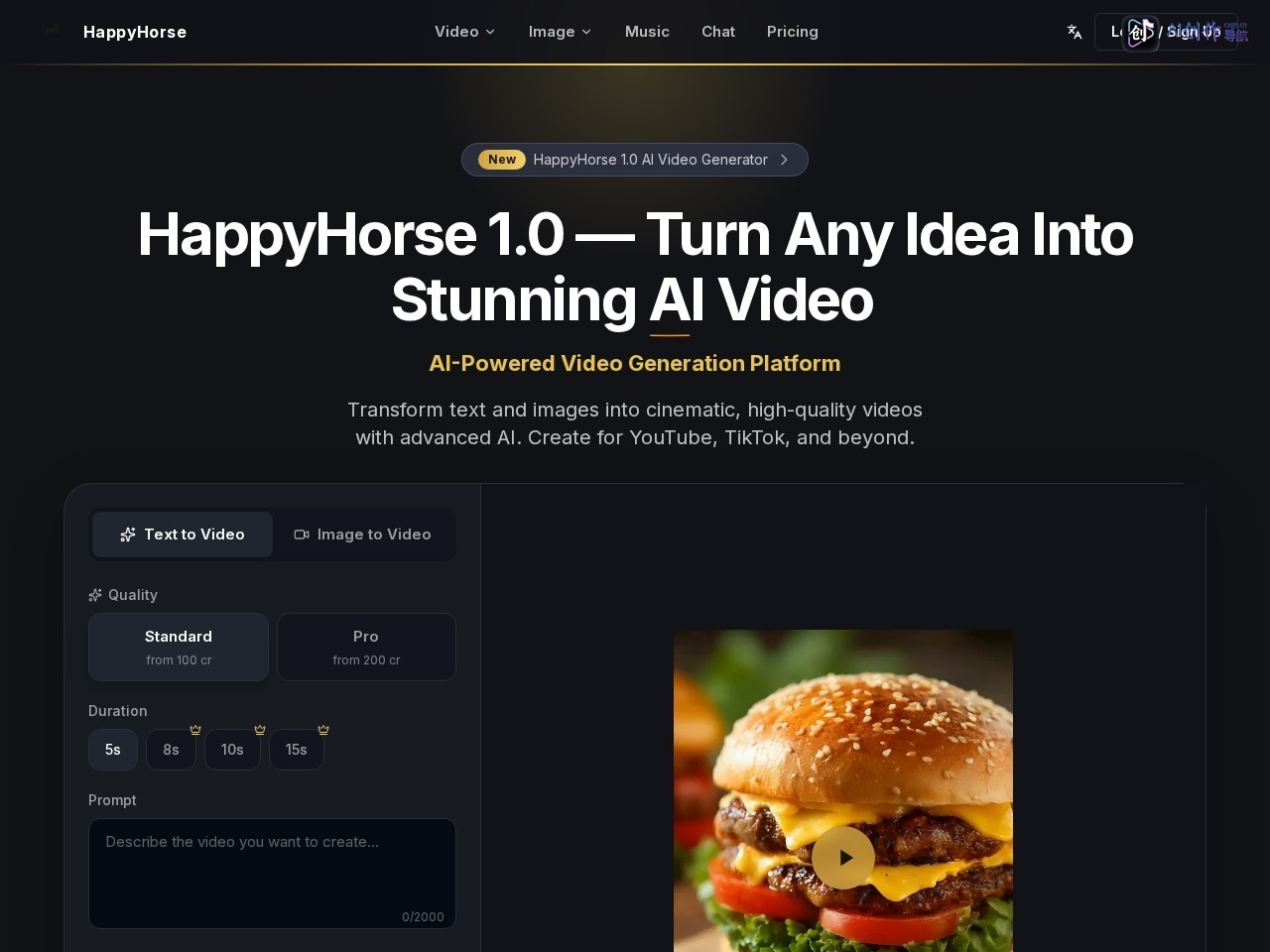Go to the Pricing page
The height and width of the screenshot is (952, 1270).
[x=793, y=32]
